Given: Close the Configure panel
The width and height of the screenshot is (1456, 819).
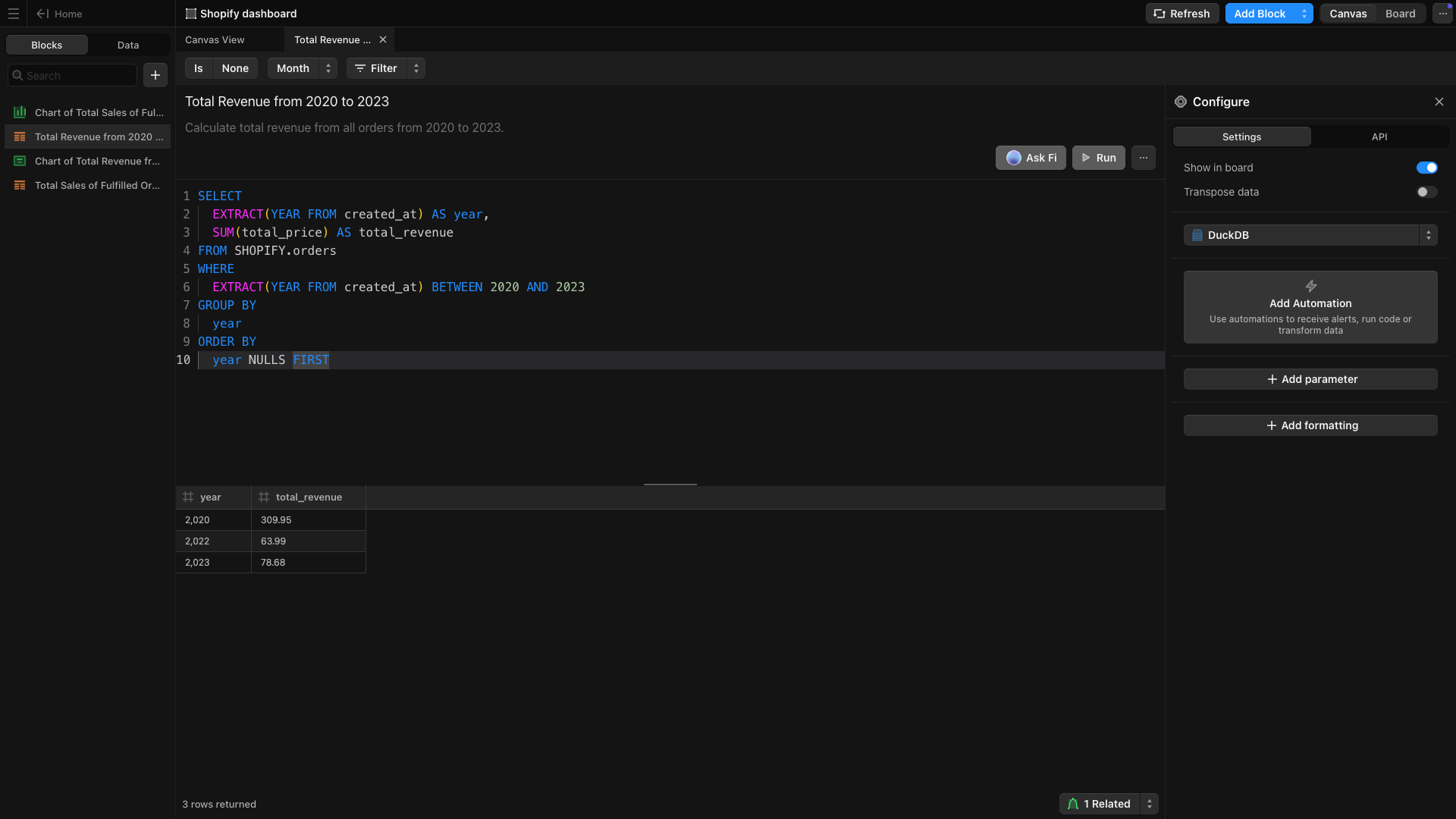Looking at the screenshot, I should pyautogui.click(x=1439, y=102).
